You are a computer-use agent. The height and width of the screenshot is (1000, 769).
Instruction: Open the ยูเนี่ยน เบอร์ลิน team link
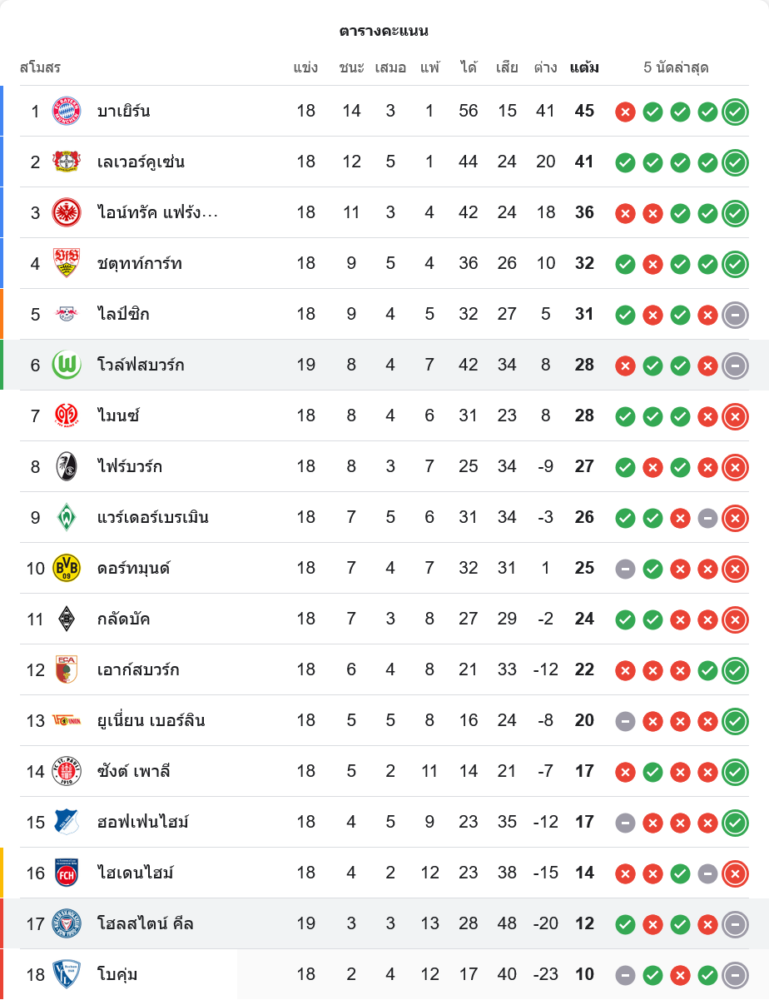click(151, 720)
